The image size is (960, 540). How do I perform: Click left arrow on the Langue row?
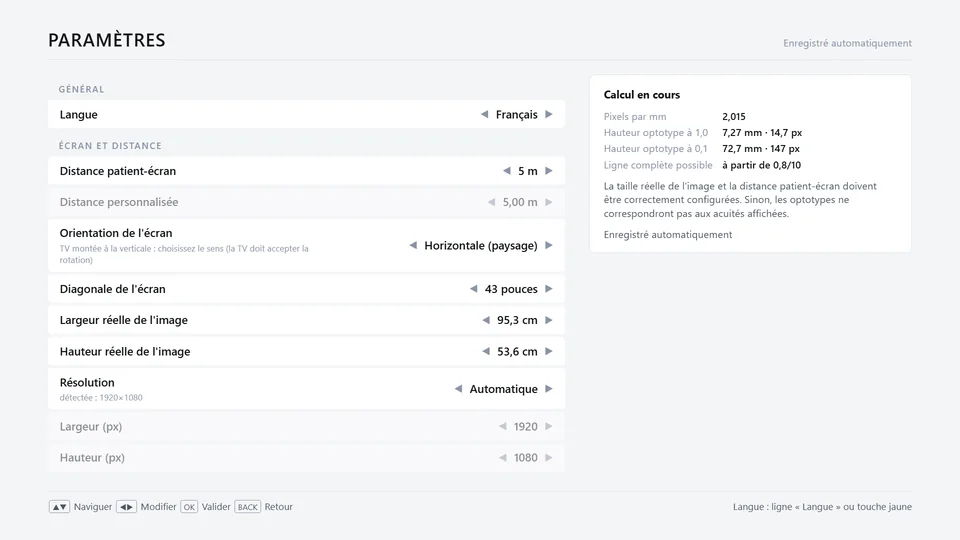click(484, 114)
